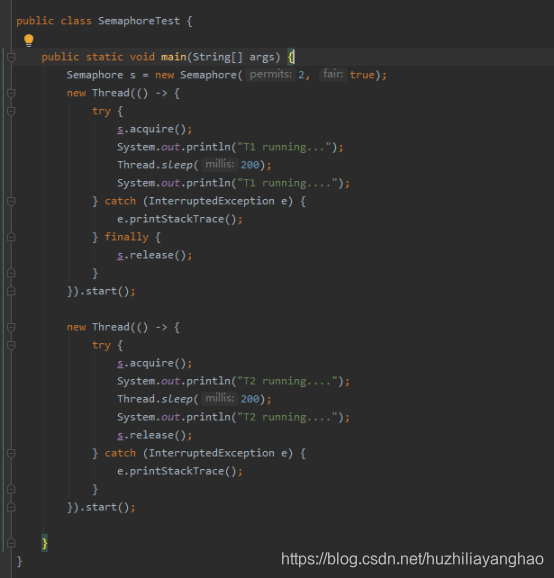This screenshot has height=578, width=554.
Task: Click 'public class' keywords on the class declaration
Action: click(x=54, y=21)
